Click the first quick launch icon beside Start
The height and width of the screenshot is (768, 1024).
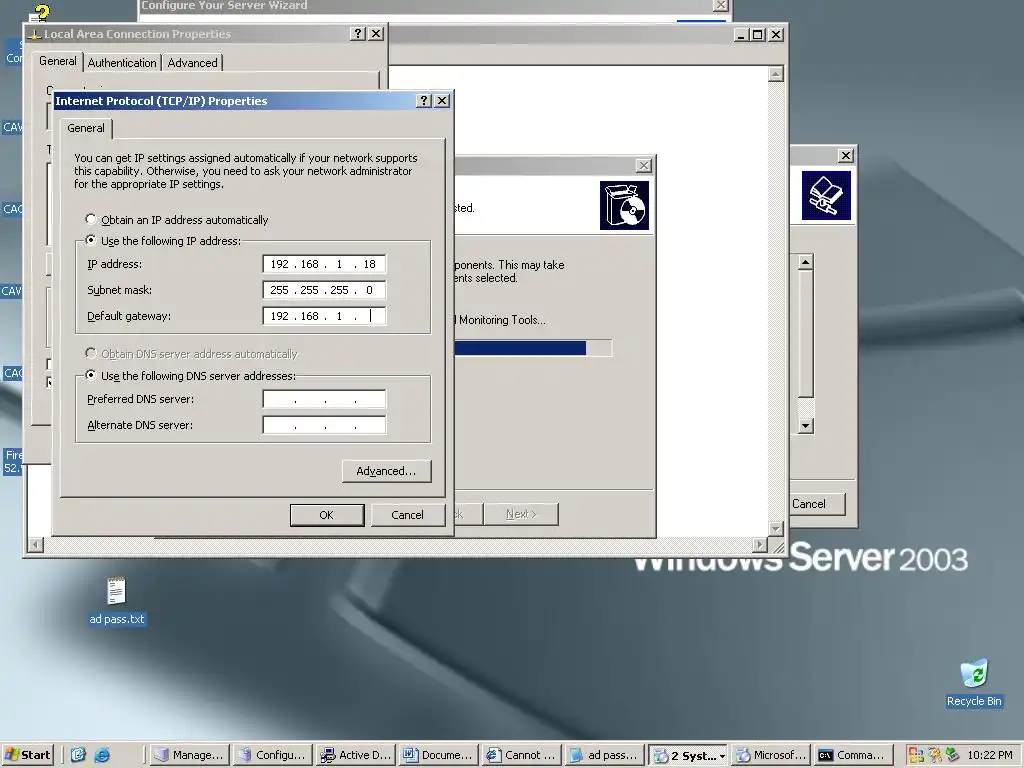pyautogui.click(x=78, y=755)
